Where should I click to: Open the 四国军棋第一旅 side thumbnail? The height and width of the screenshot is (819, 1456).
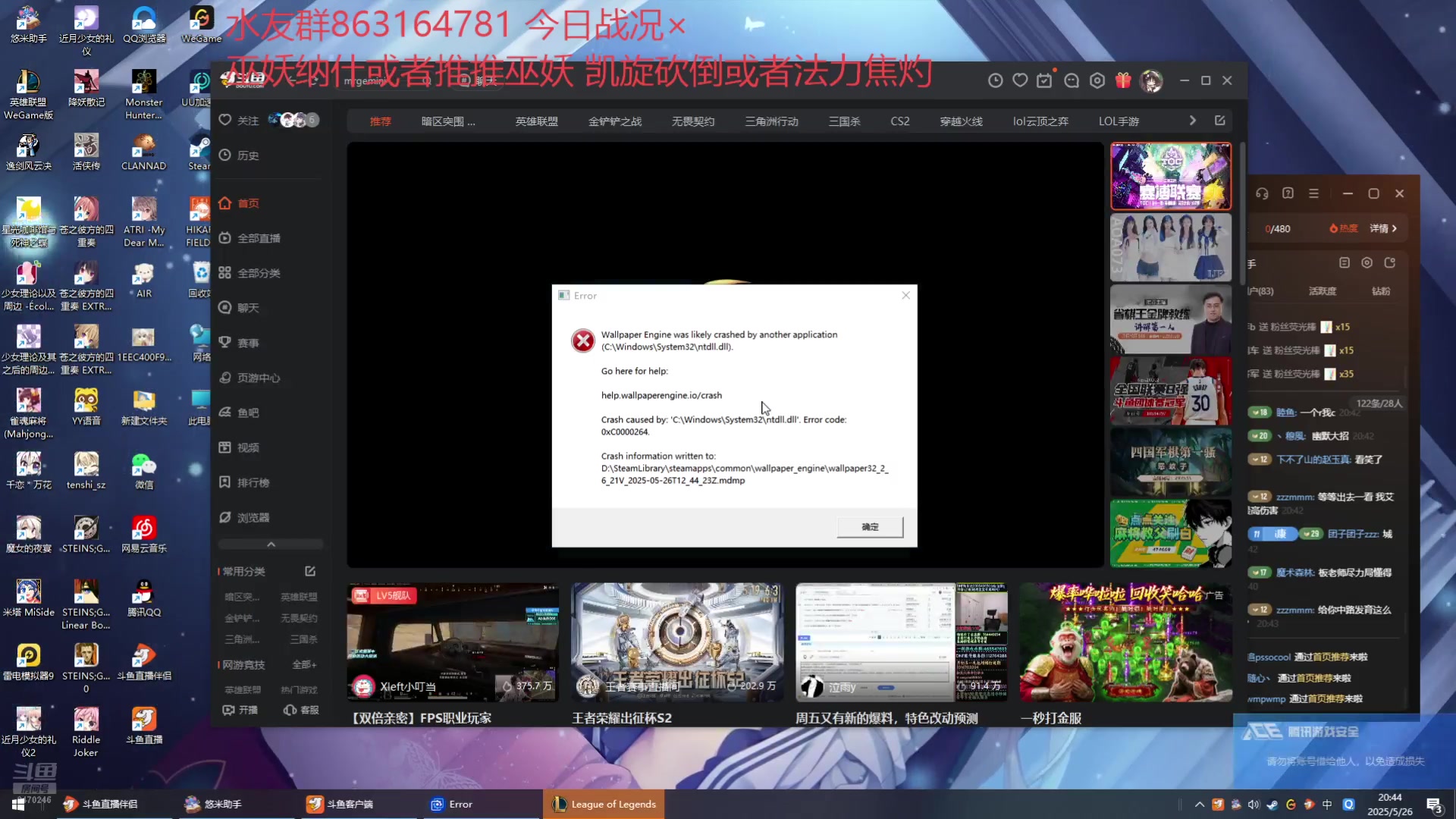(1171, 462)
